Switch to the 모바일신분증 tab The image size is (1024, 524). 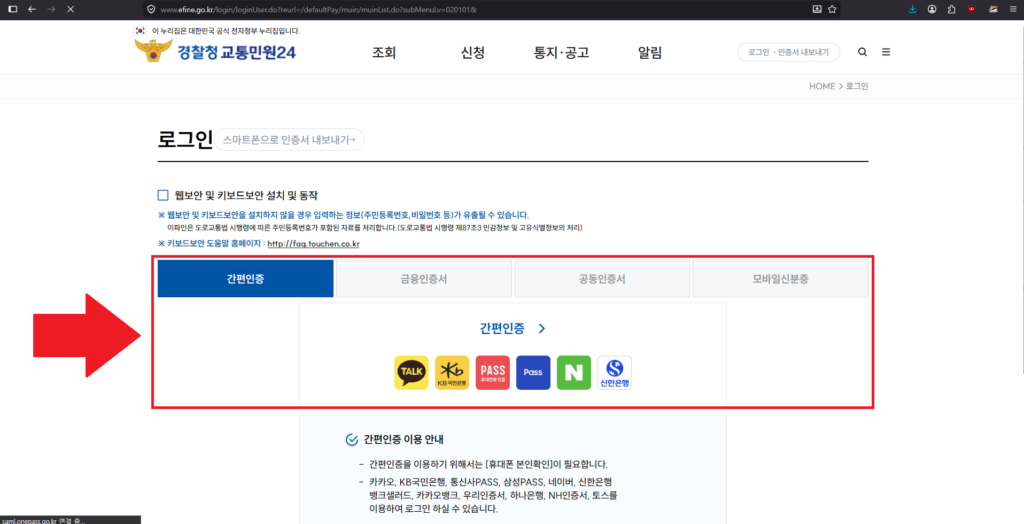(780, 279)
